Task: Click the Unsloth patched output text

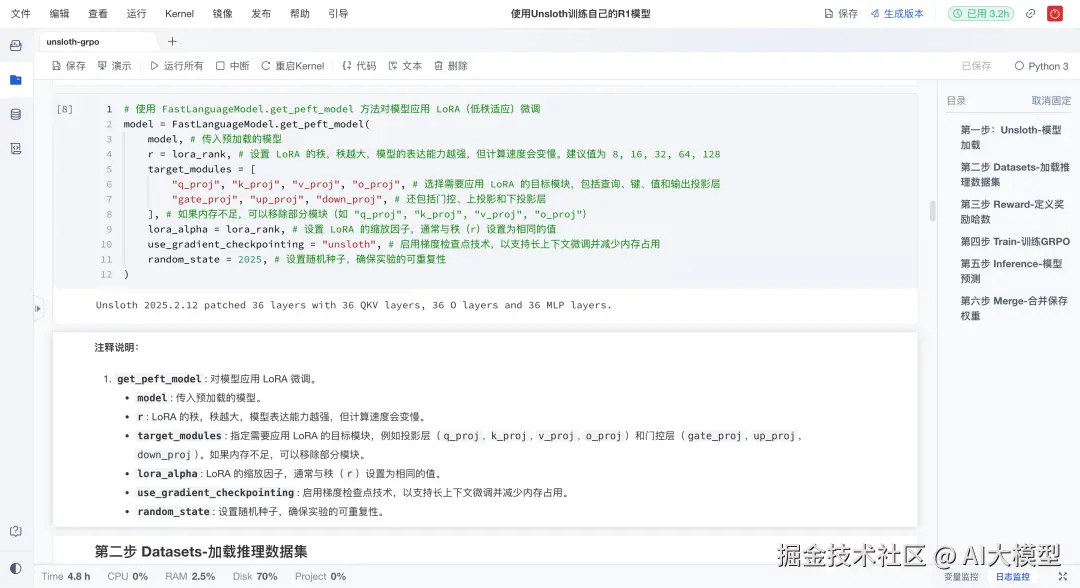Action: pos(353,305)
